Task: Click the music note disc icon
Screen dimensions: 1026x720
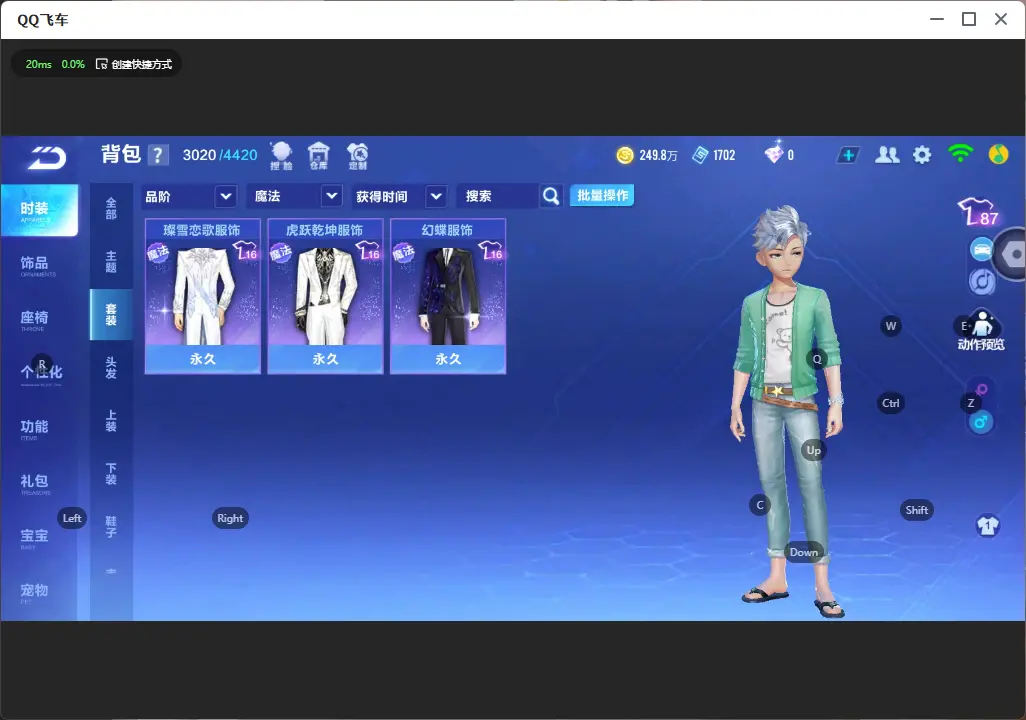Action: (x=982, y=281)
